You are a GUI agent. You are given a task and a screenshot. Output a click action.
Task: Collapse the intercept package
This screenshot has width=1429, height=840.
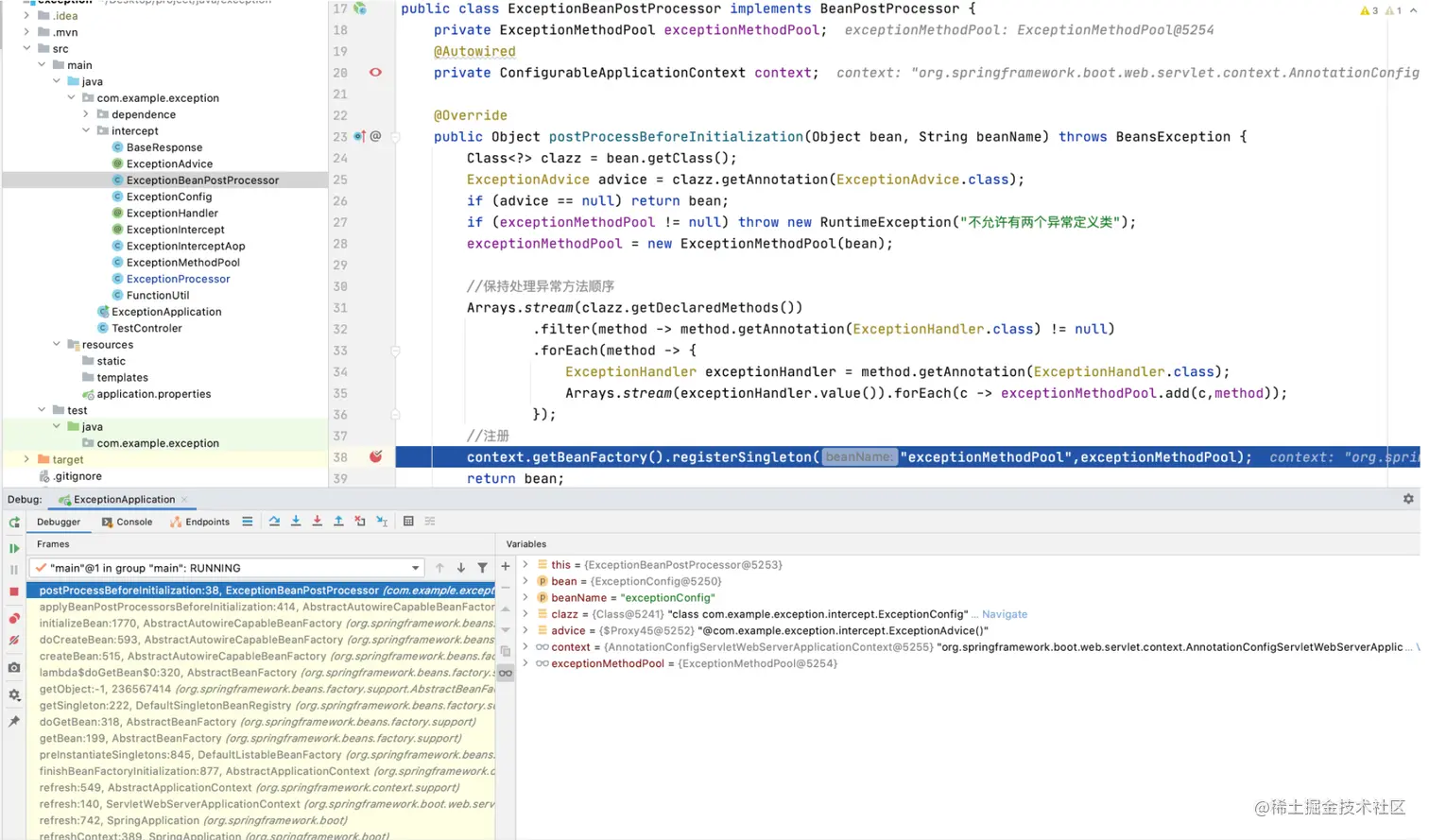[x=86, y=130]
